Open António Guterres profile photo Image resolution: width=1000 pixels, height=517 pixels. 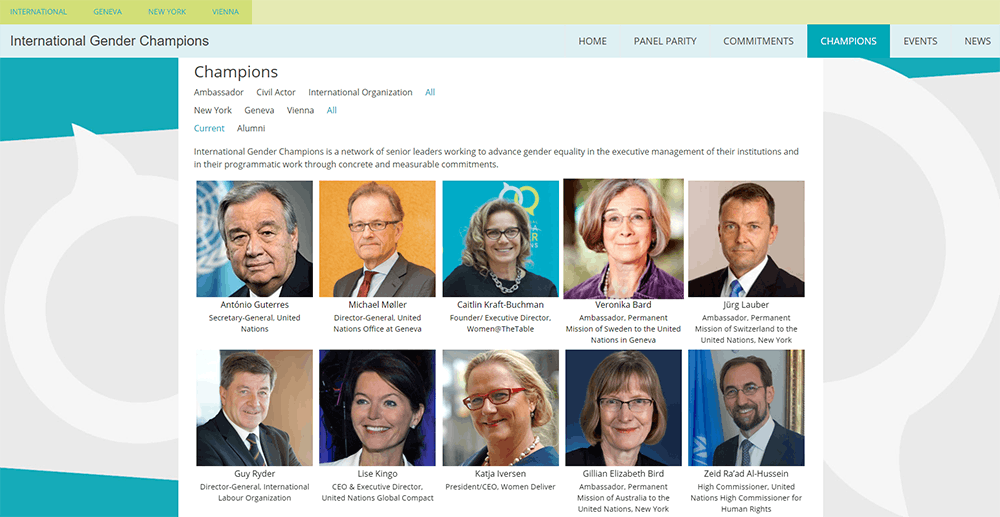254,238
